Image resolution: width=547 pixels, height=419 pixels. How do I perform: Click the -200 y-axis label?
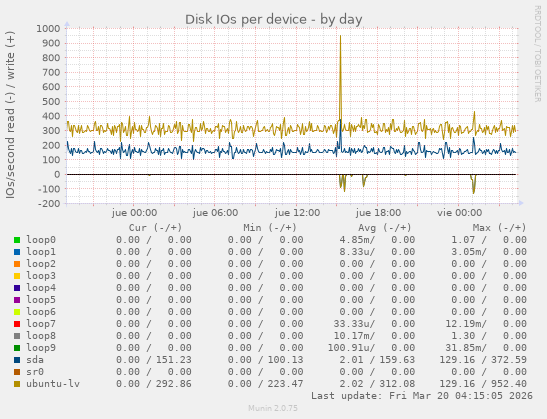[x=48, y=203]
